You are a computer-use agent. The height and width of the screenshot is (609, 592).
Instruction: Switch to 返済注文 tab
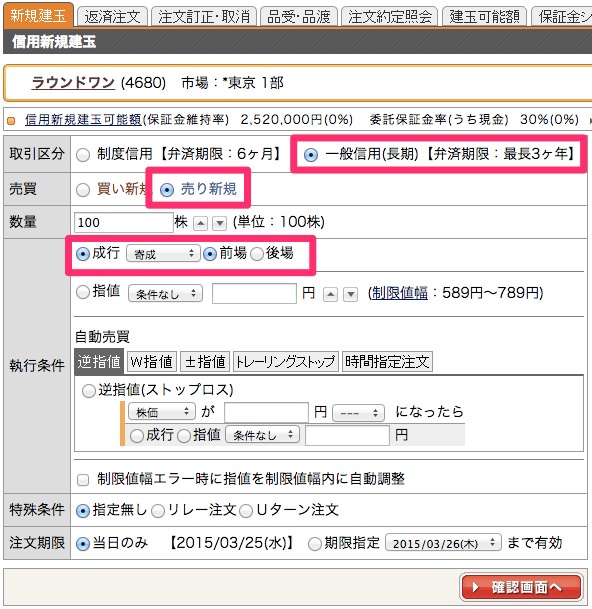[x=112, y=17]
